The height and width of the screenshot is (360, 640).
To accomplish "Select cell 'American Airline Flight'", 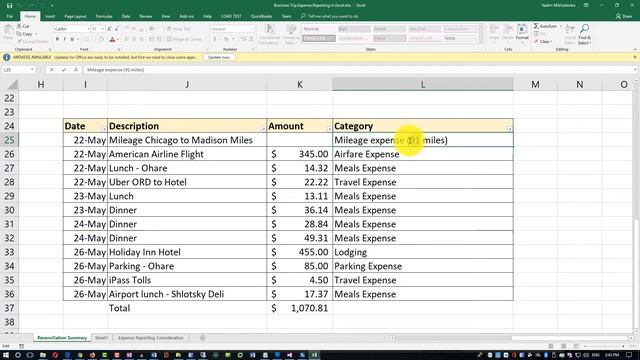I will pyautogui.click(x=187, y=154).
